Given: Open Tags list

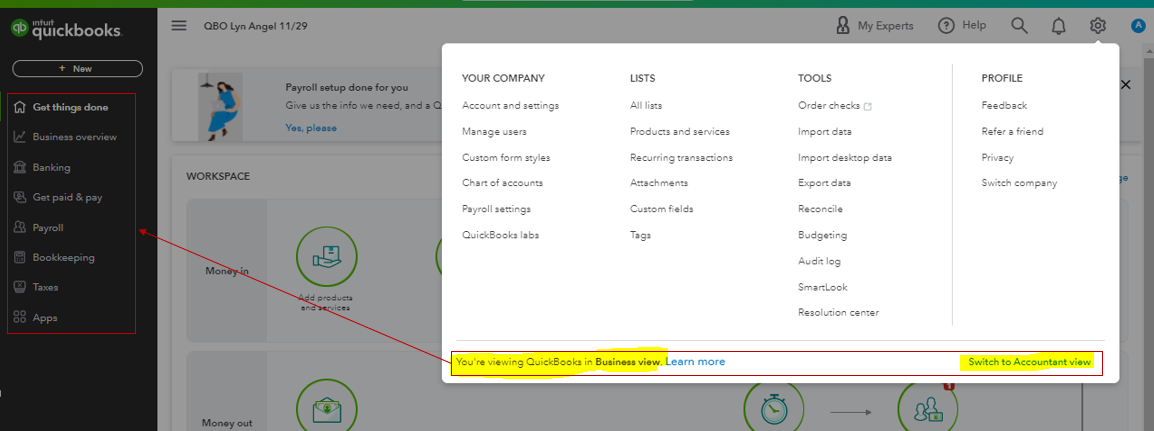Looking at the screenshot, I should (x=640, y=235).
